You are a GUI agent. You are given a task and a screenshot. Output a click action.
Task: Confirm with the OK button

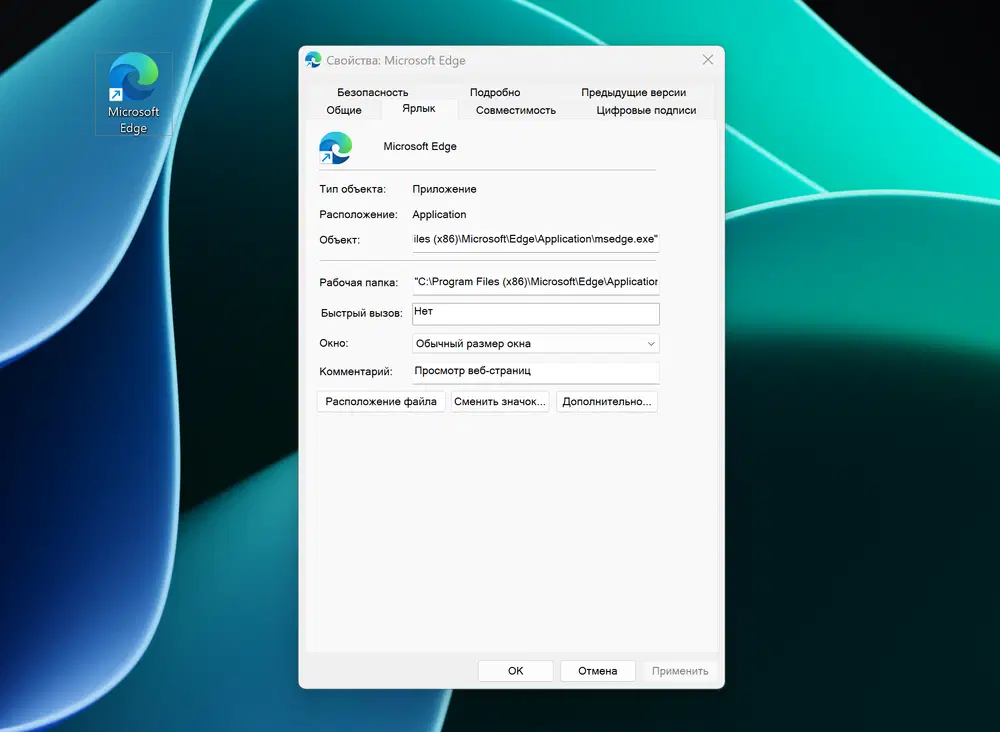(515, 671)
